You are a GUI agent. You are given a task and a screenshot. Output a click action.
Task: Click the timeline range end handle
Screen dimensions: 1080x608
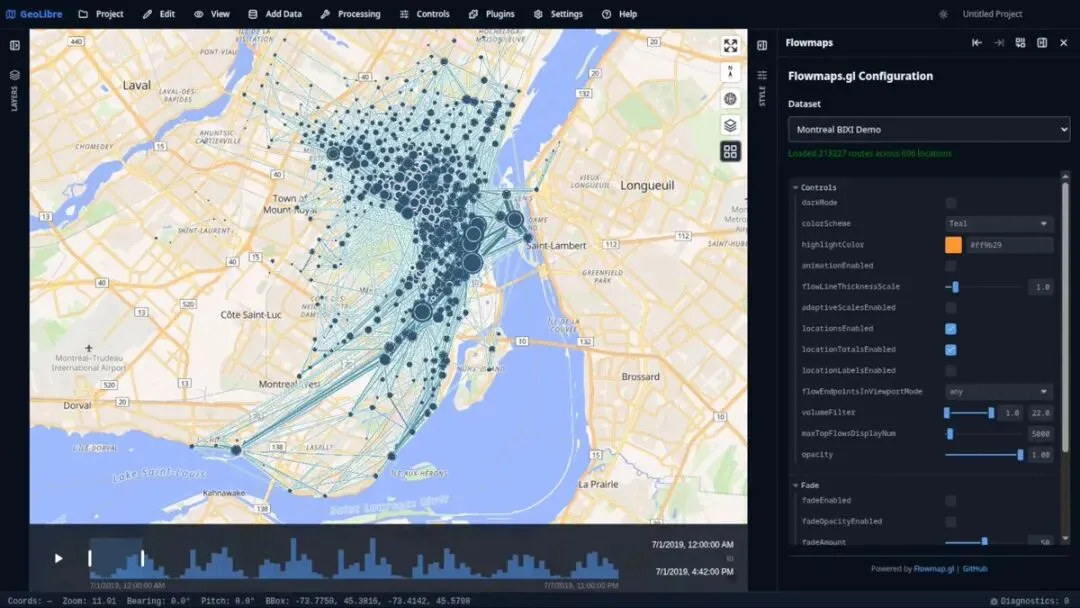(143, 558)
